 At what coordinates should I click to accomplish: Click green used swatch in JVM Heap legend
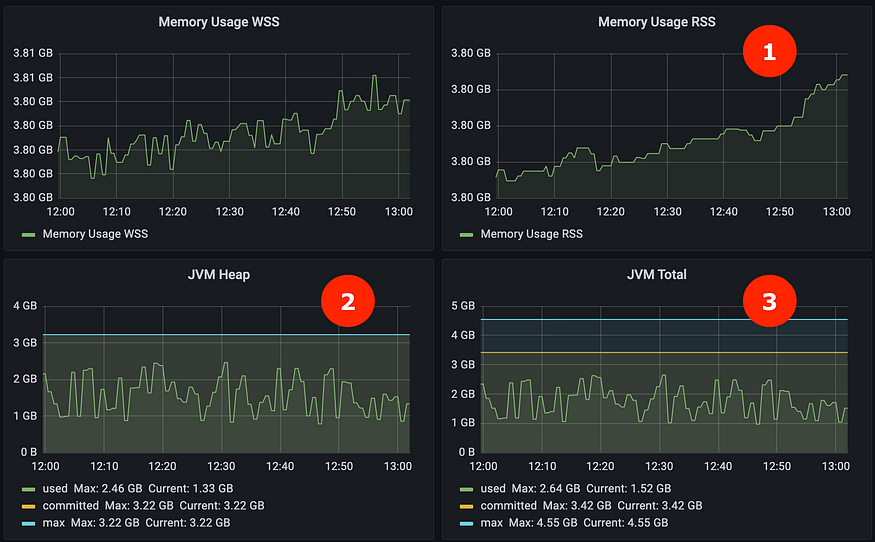28,490
